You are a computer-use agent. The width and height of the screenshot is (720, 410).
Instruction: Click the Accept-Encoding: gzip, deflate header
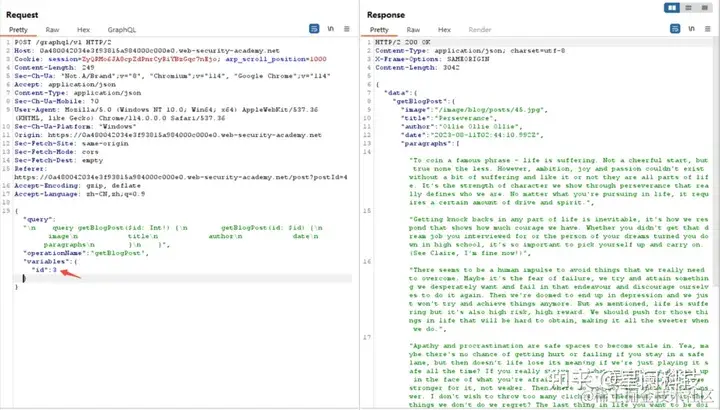point(78,185)
